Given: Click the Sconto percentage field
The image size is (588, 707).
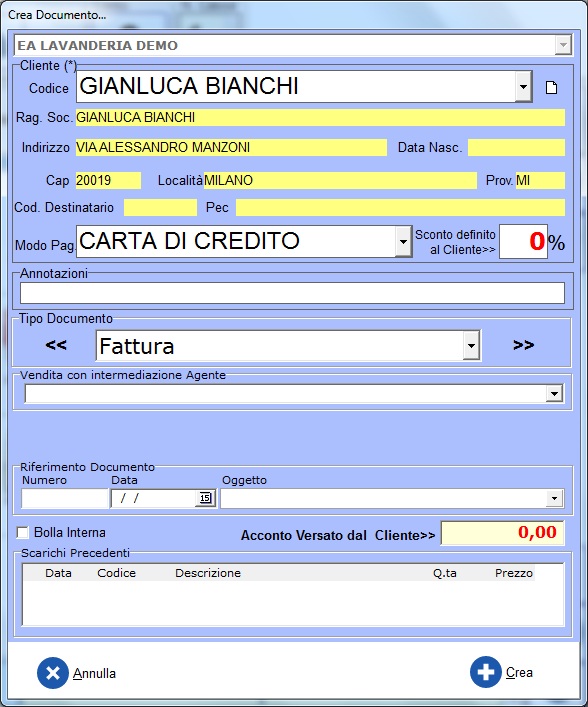Looking at the screenshot, I should tap(523, 242).
